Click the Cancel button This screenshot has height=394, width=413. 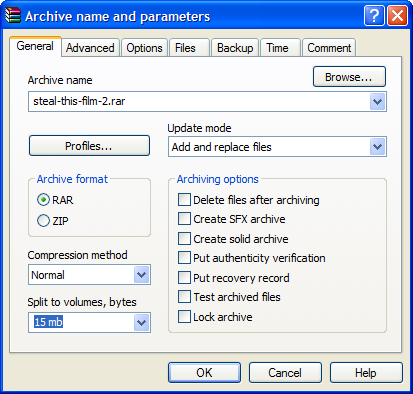click(285, 373)
